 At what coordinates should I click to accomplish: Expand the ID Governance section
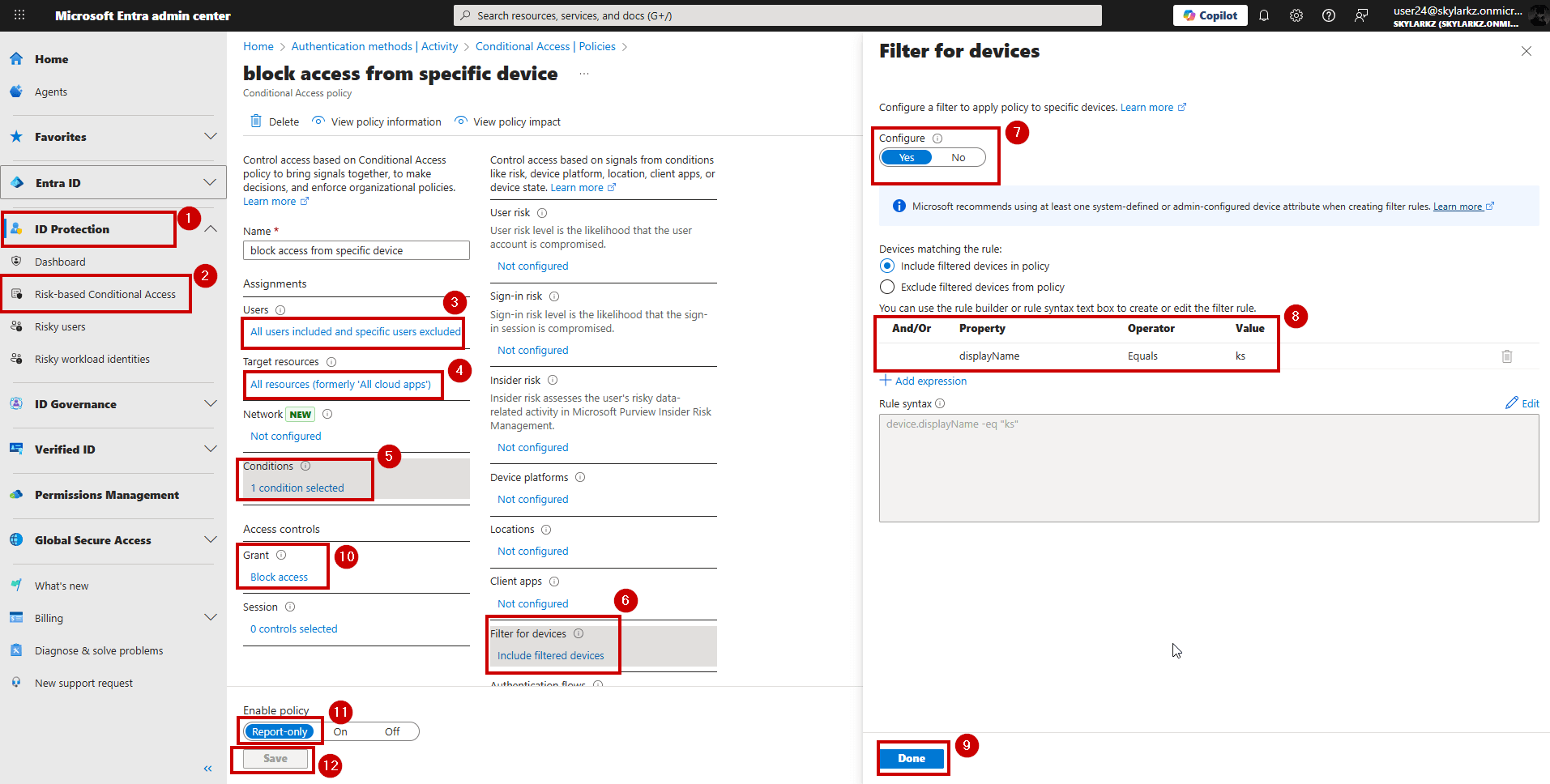[x=210, y=403]
